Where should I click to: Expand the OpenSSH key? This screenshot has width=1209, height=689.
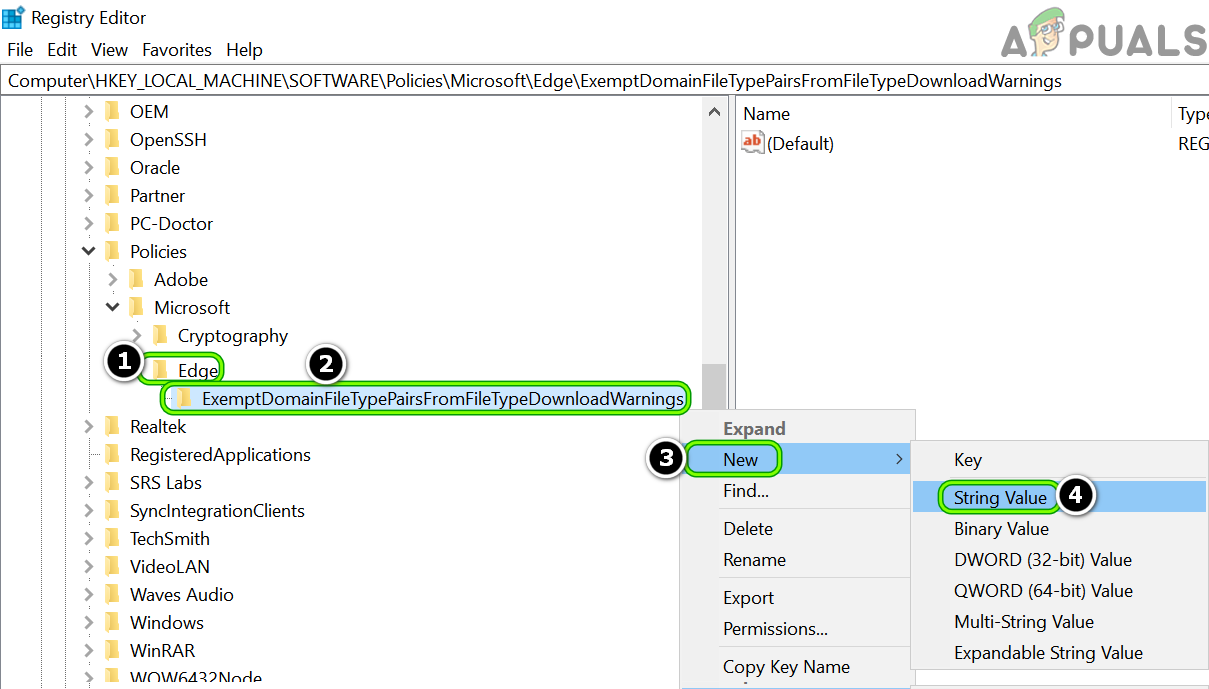tap(89, 140)
